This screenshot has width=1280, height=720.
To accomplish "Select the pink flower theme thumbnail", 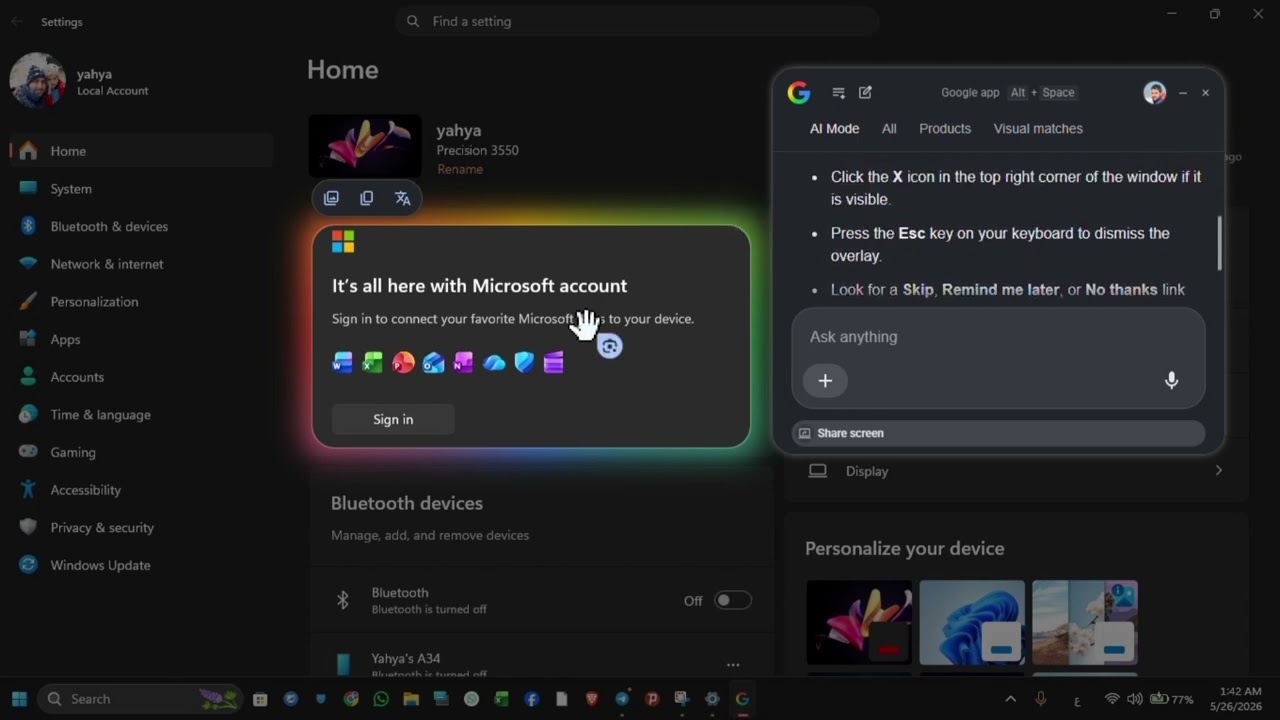I will click(x=859, y=622).
